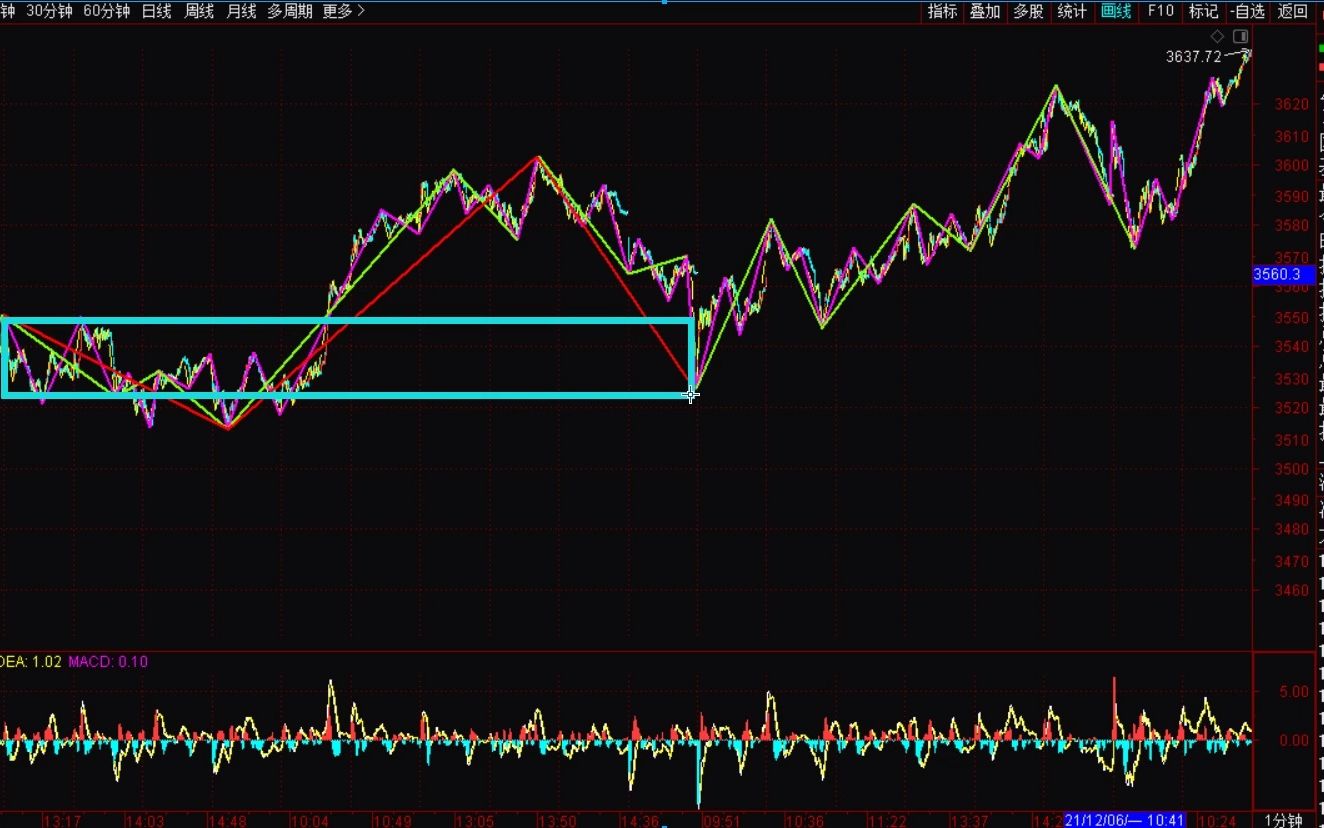The width and height of the screenshot is (1324, 828).
Task: Click the 叠加 overlay button
Action: [985, 11]
